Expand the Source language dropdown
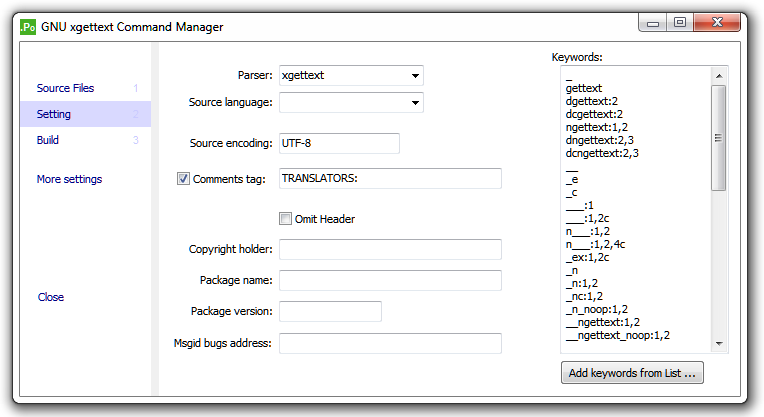The width and height of the screenshot is (764, 417). 351,102
